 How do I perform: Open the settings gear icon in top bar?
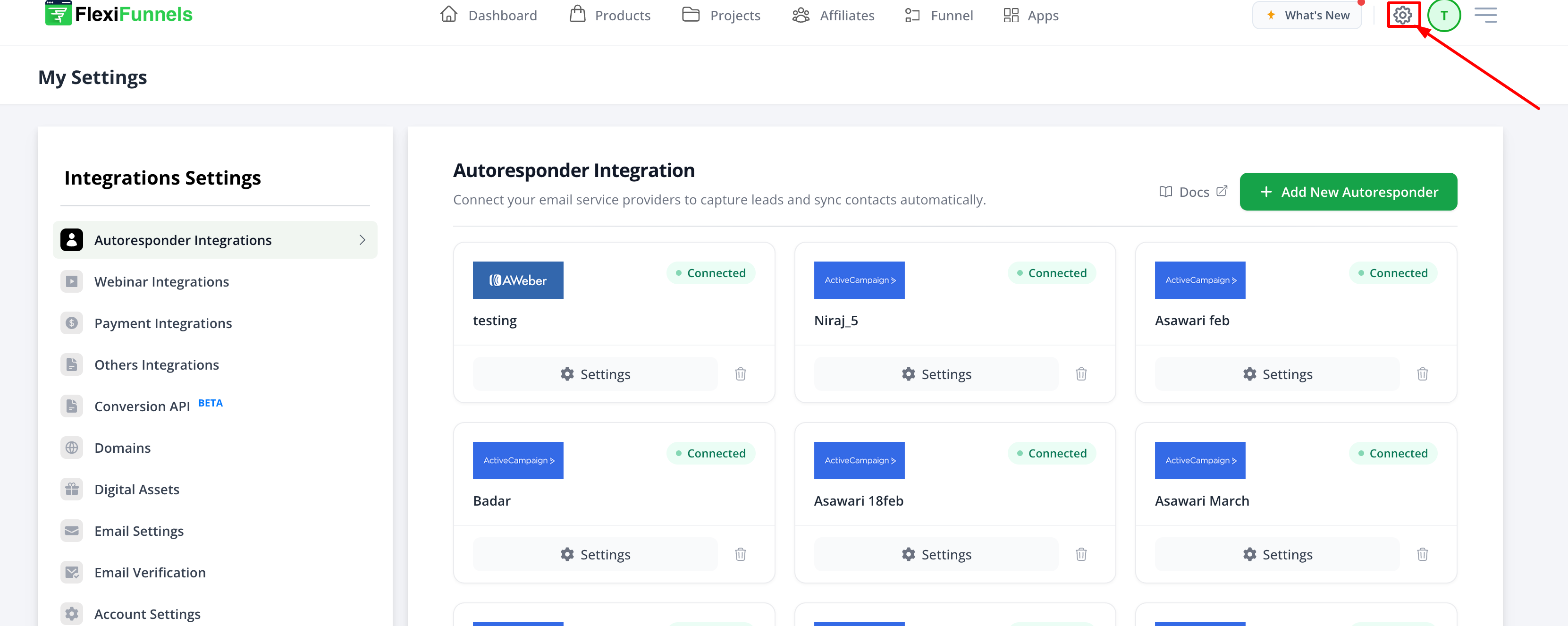(1402, 15)
